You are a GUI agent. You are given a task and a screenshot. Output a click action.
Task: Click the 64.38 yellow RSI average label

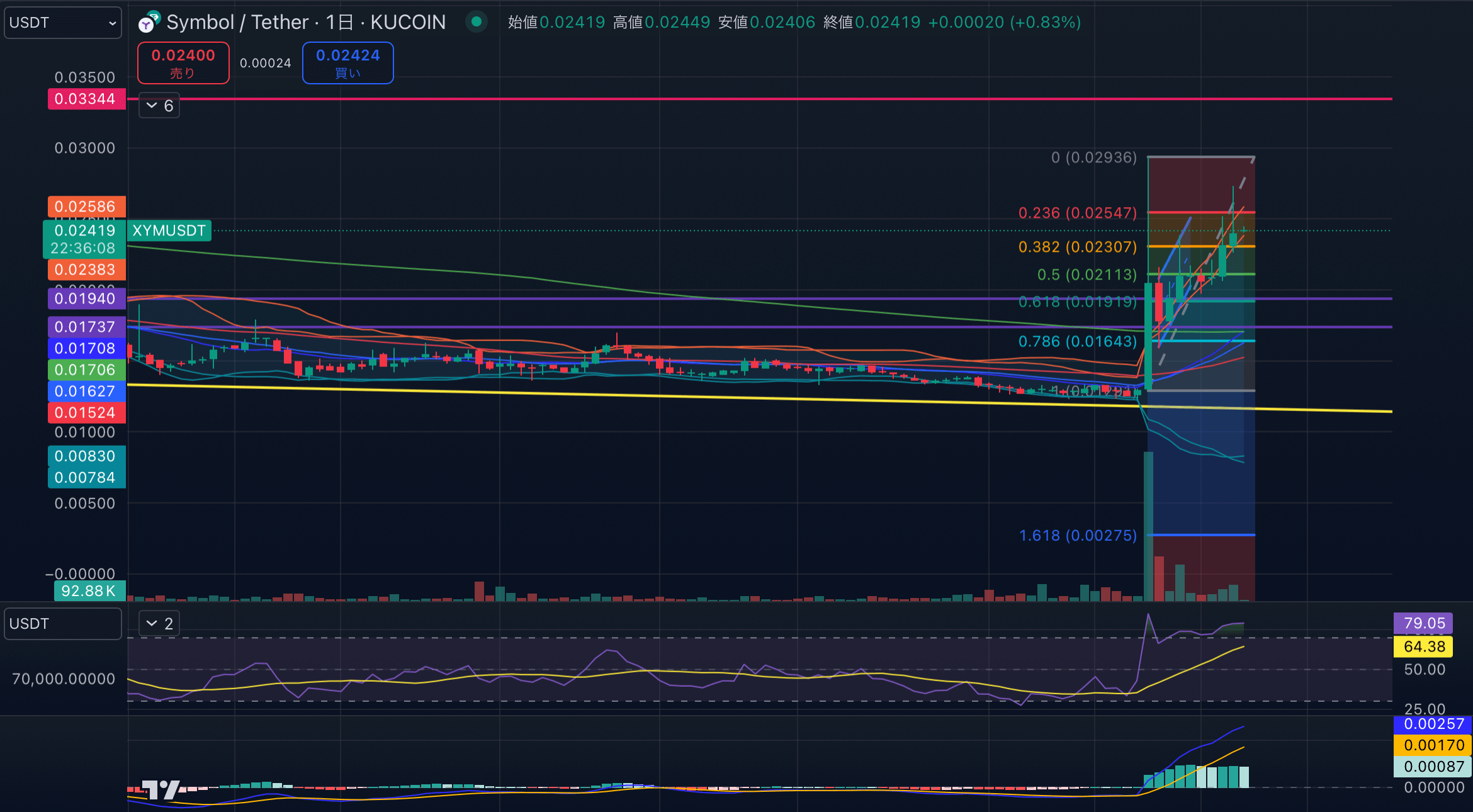[x=1423, y=646]
